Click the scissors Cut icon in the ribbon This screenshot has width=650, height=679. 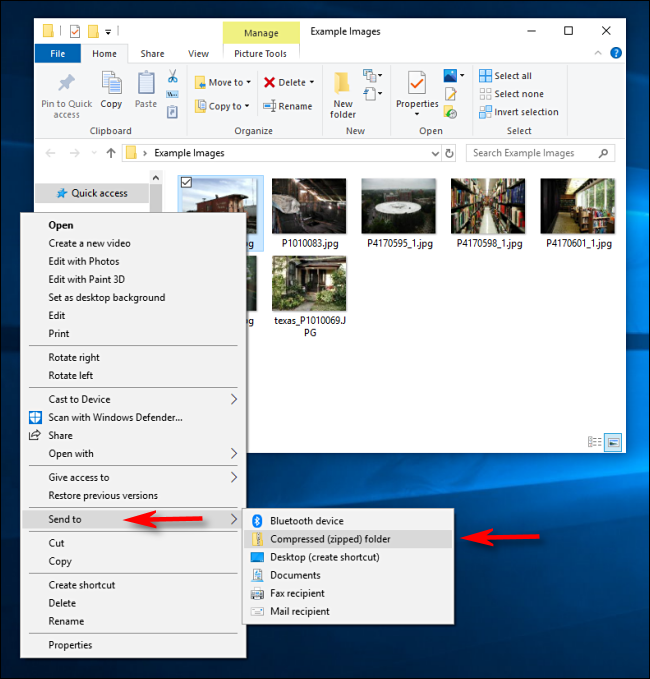tap(173, 77)
